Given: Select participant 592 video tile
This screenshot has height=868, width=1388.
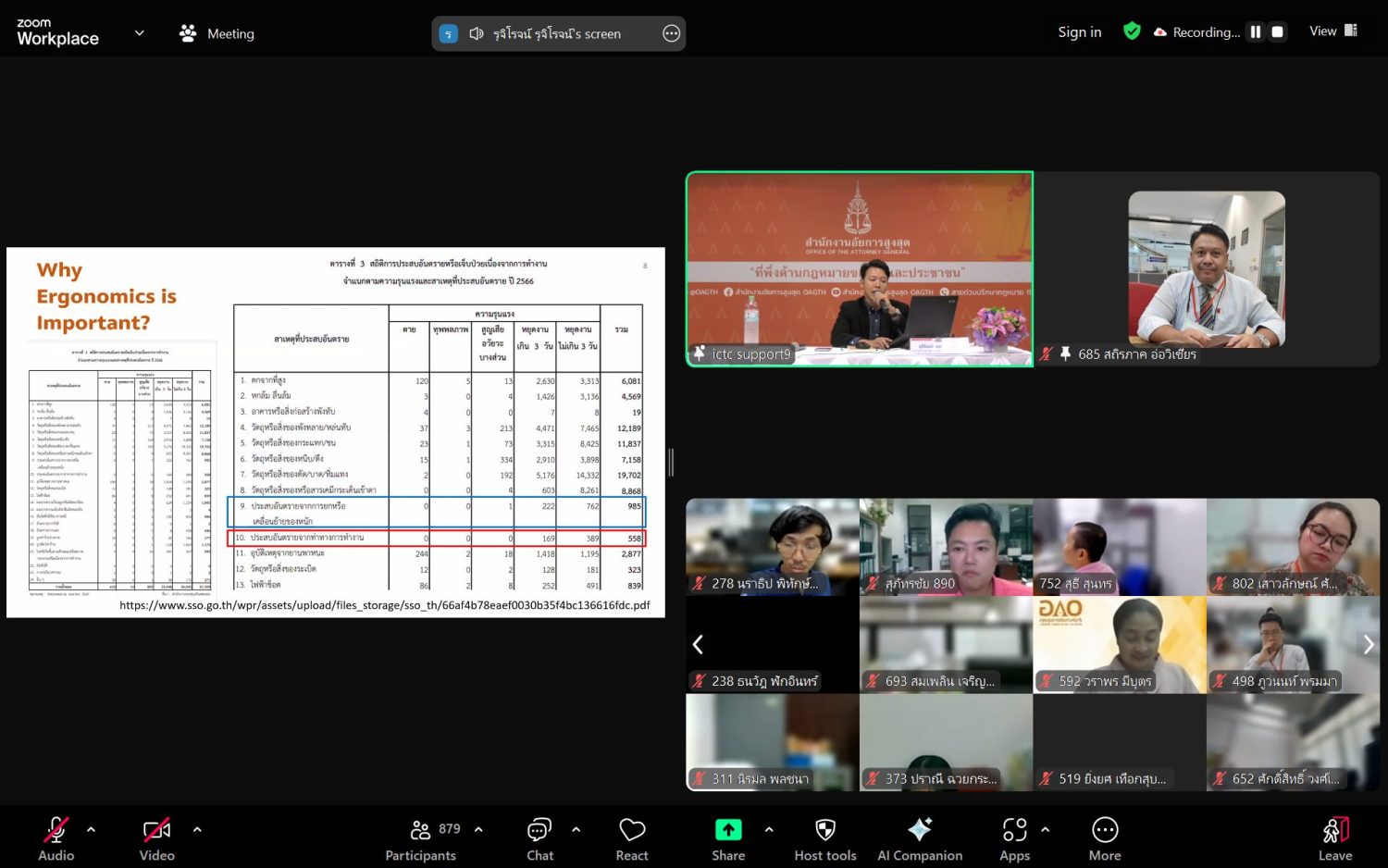Looking at the screenshot, I should click(x=1120, y=644).
